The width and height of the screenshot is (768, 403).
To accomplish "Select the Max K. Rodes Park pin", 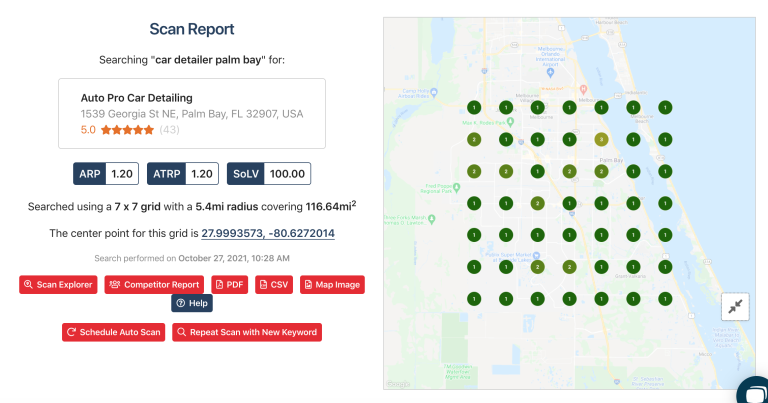I will coord(510,121).
